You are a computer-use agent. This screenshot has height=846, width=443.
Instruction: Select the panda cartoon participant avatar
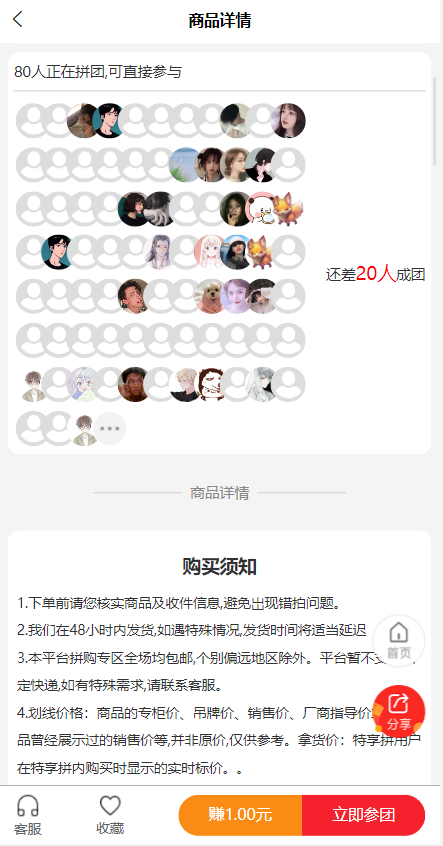pos(262,209)
